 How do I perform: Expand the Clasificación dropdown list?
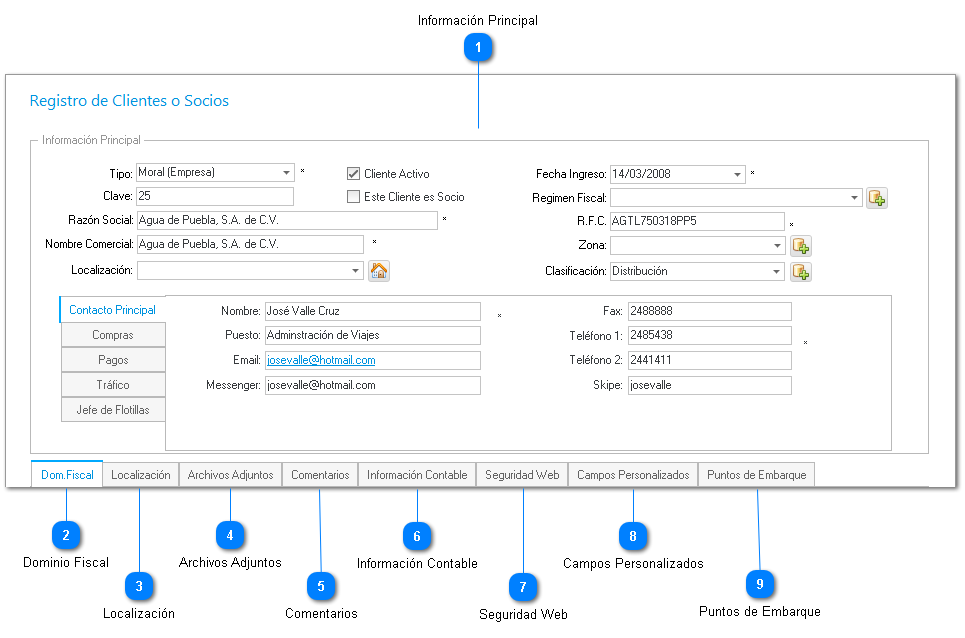pos(777,271)
